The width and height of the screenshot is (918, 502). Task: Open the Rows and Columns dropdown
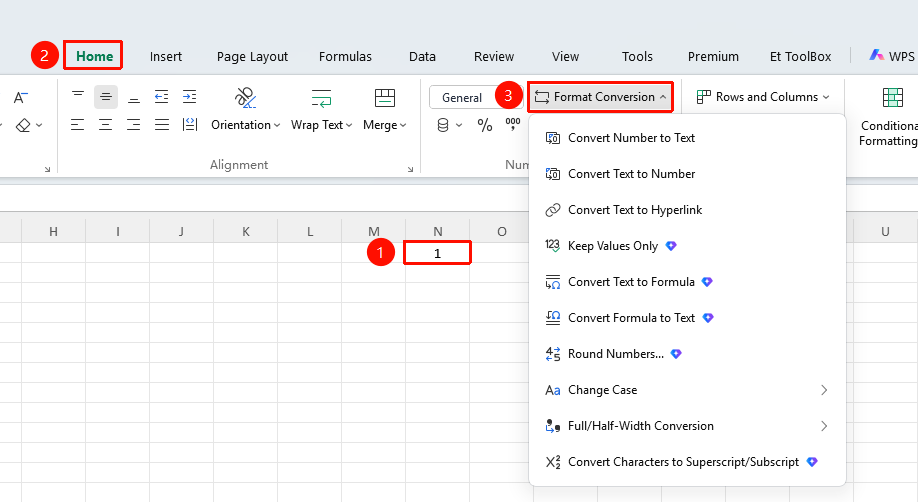(763, 97)
